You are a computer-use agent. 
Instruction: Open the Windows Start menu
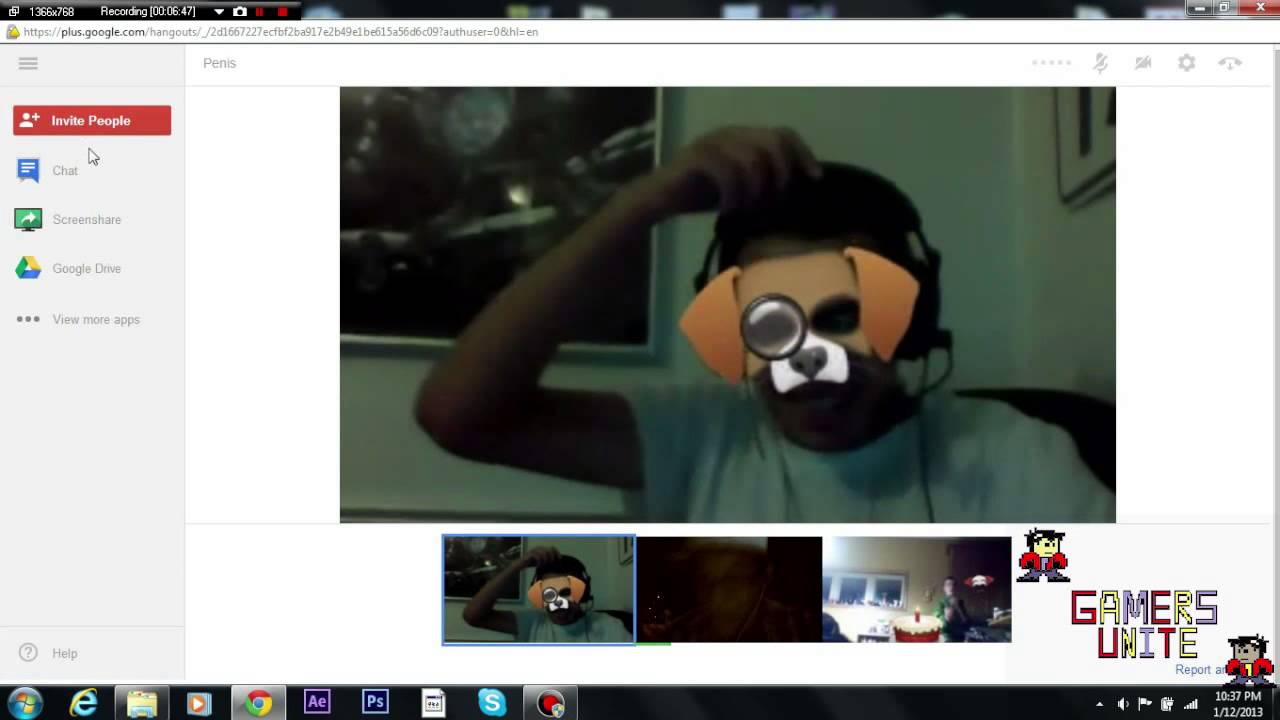click(25, 703)
